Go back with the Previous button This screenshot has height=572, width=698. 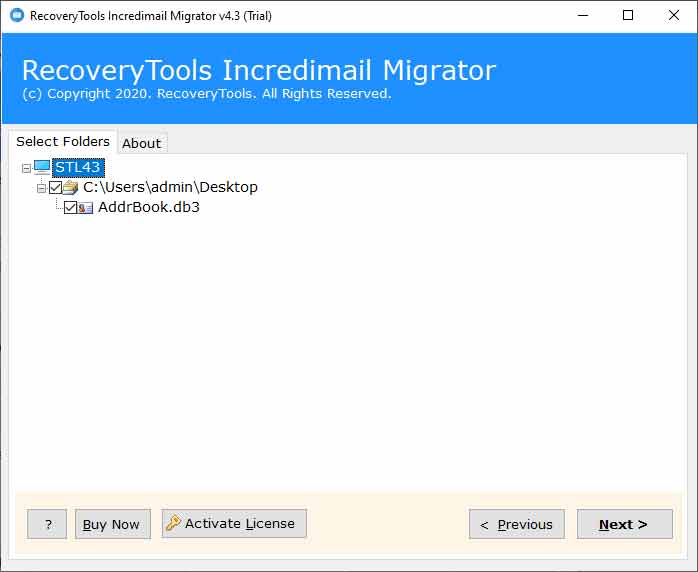516,524
